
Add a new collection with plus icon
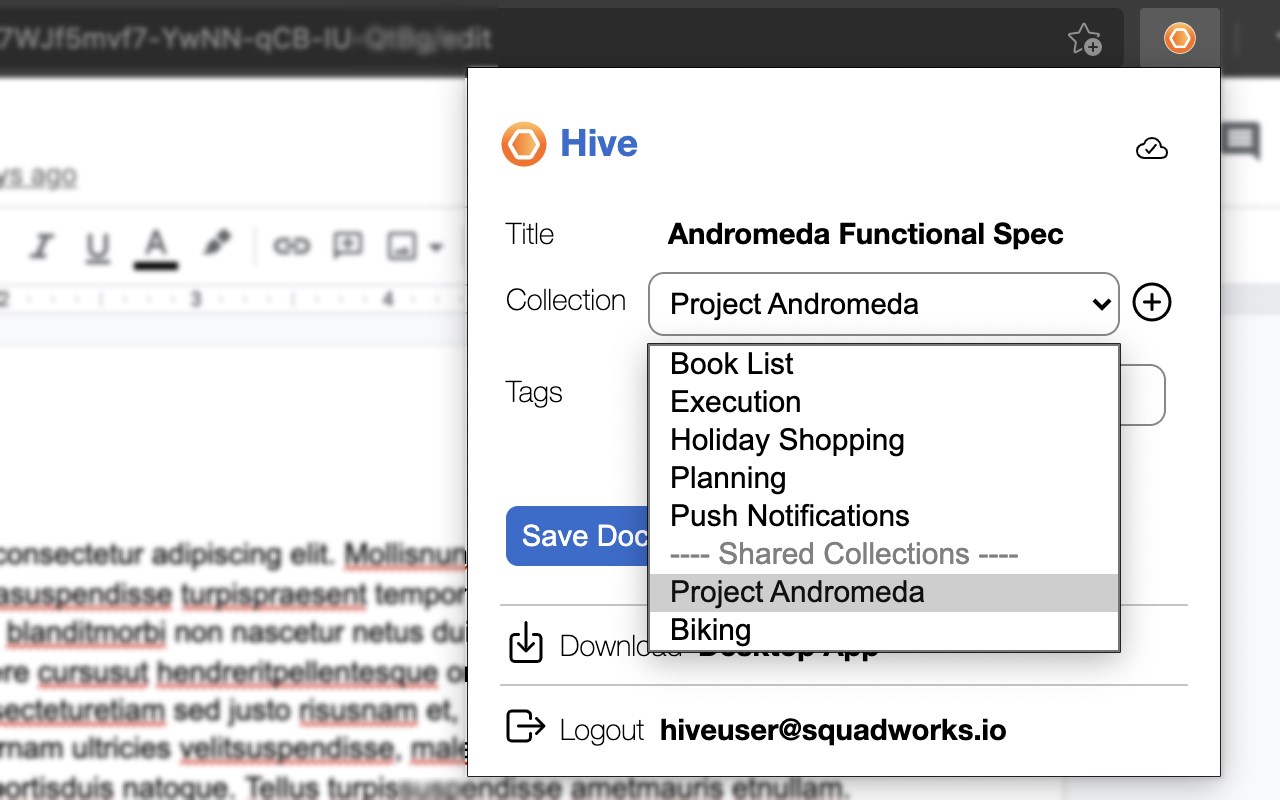point(1152,302)
